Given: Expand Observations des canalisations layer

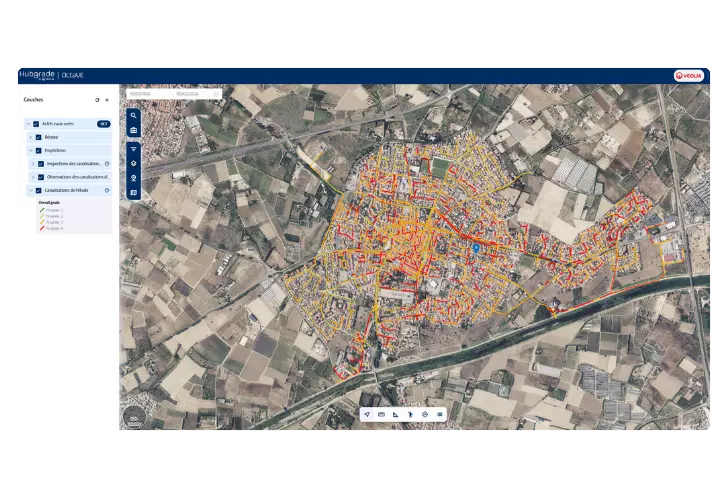Looking at the screenshot, I should pos(33,177).
